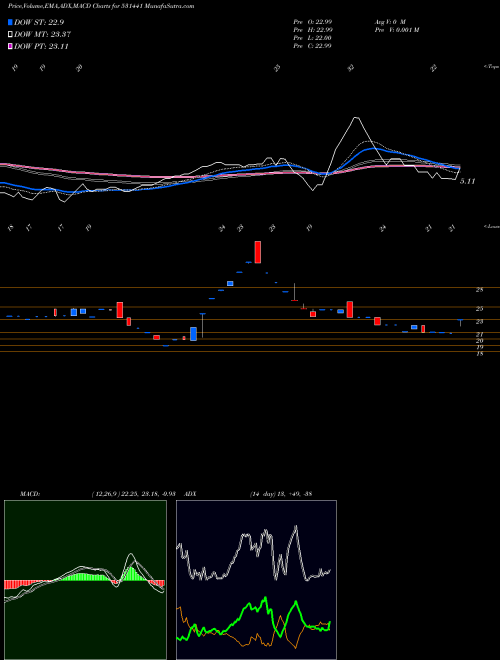Click the ADX (14 day) parameter values
Image resolution: width=500 pixels, height=660 pixels.
(x=280, y=494)
